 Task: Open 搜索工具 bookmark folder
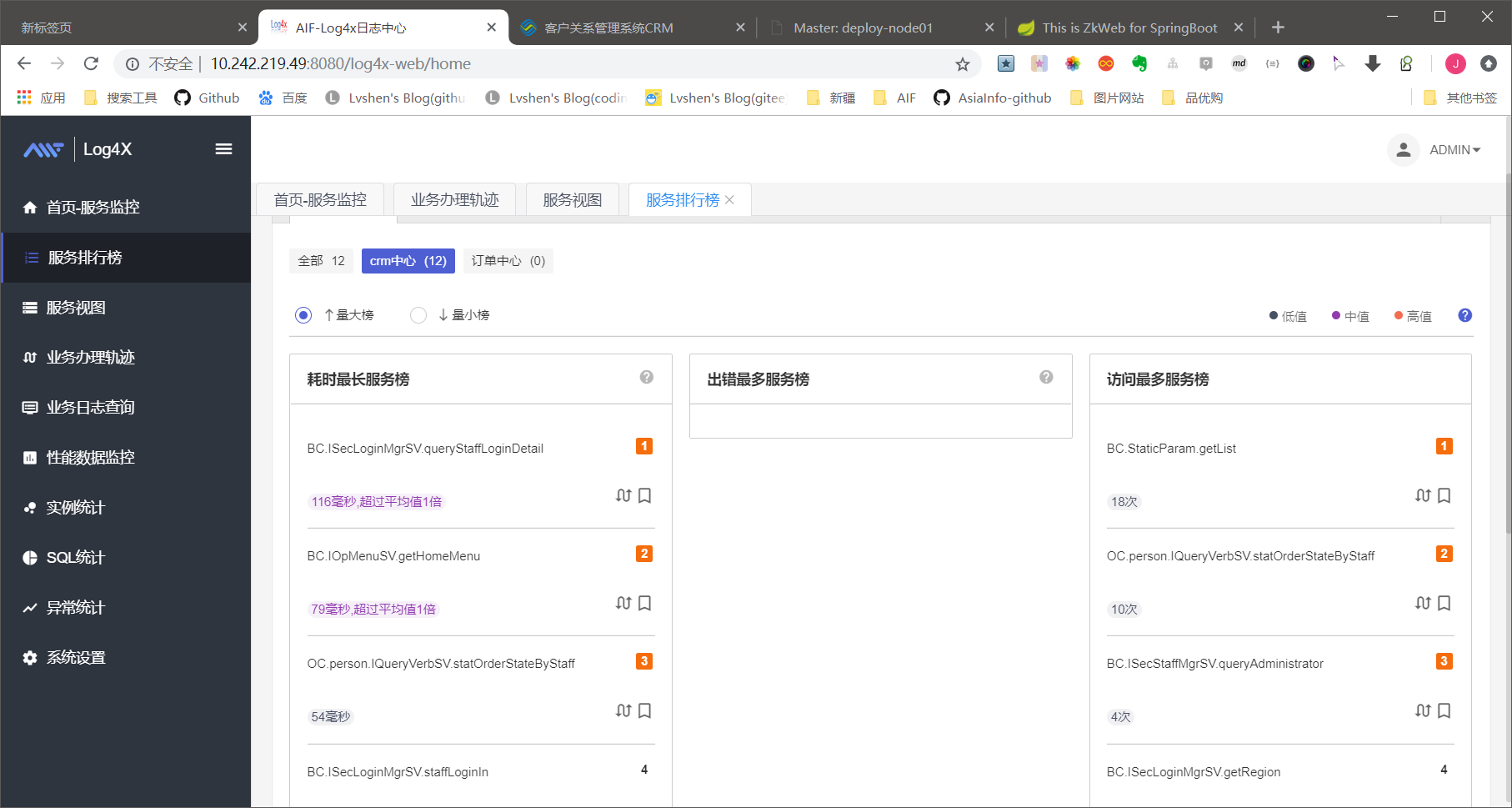(121, 98)
